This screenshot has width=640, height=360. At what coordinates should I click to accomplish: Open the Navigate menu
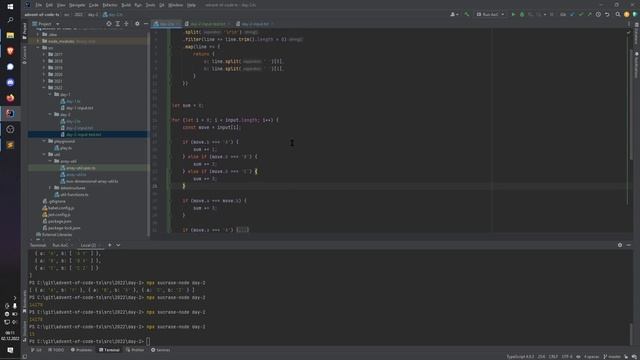tap(77, 5)
